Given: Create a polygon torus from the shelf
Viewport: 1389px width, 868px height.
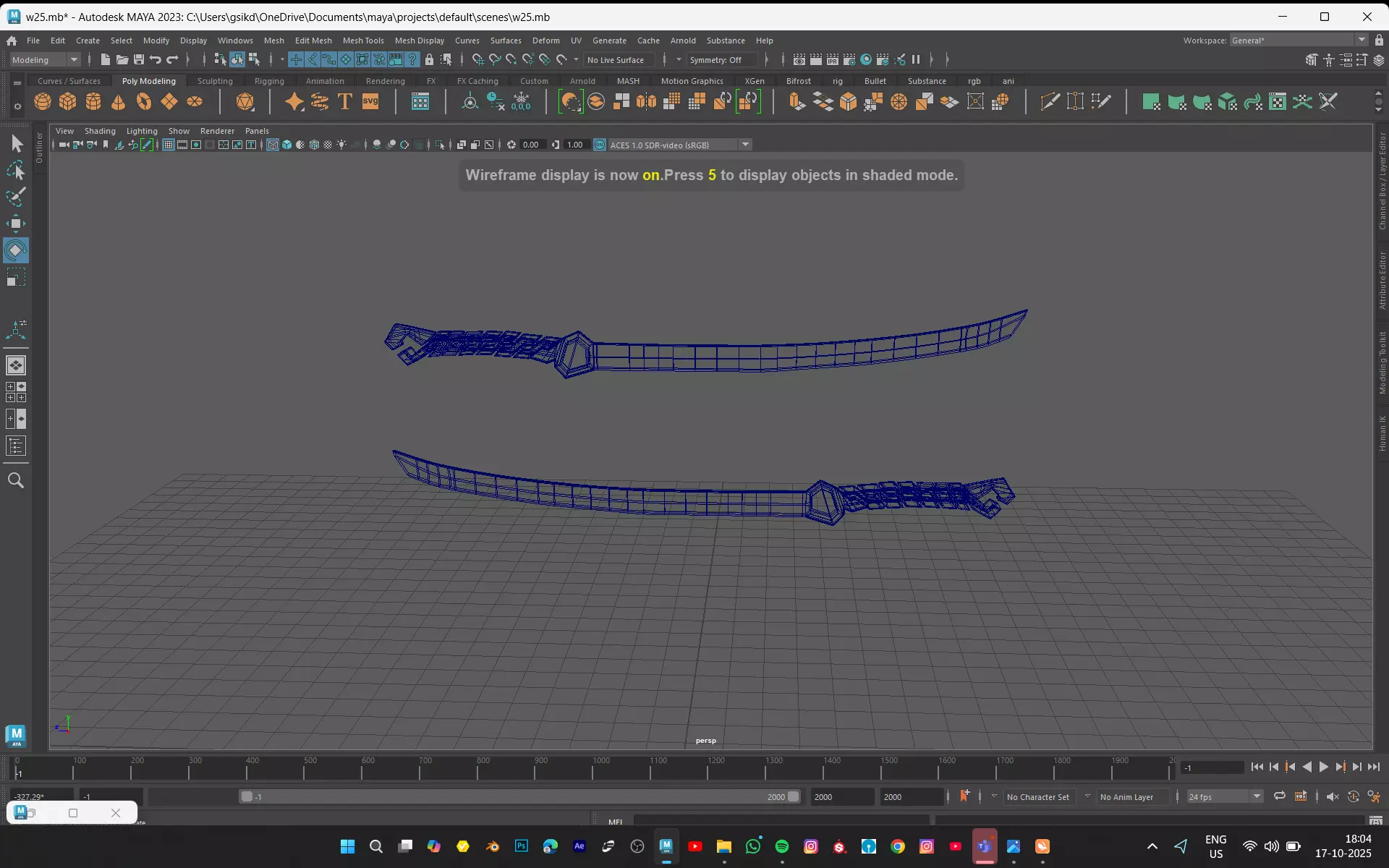Looking at the screenshot, I should pos(144,102).
